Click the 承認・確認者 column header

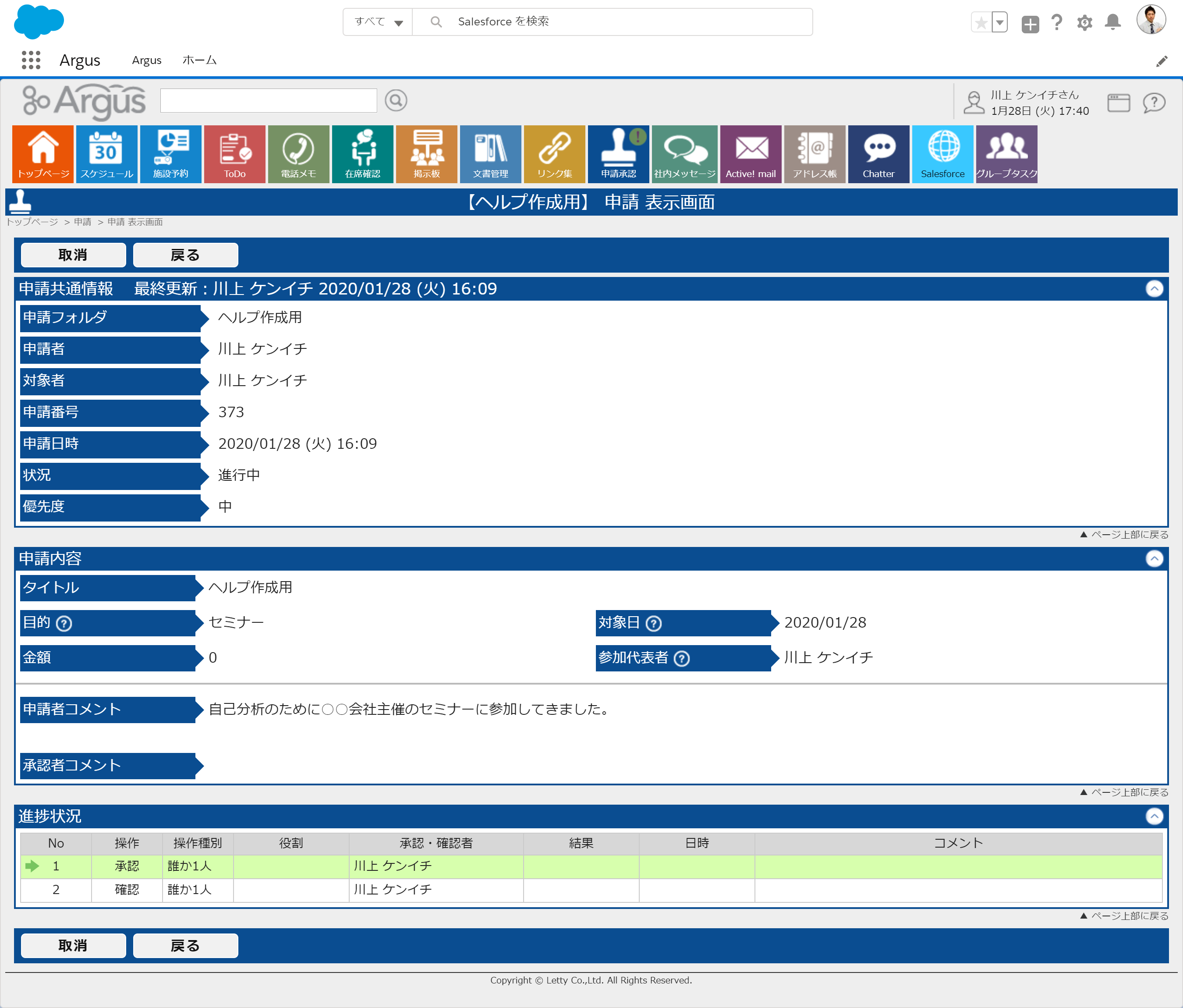point(436,843)
